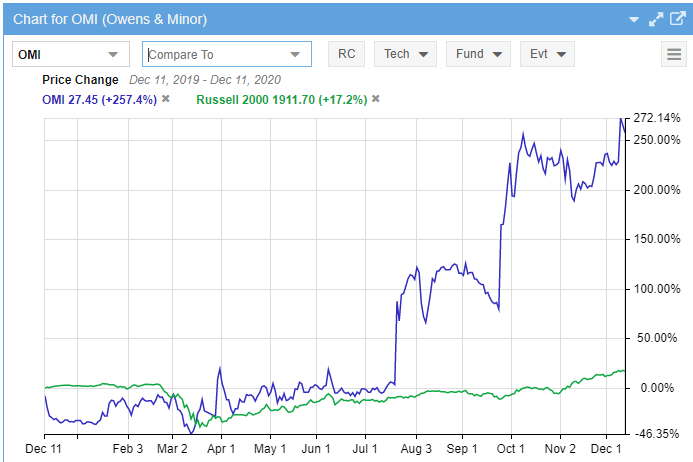Remove the OMI series from chart

166,99
